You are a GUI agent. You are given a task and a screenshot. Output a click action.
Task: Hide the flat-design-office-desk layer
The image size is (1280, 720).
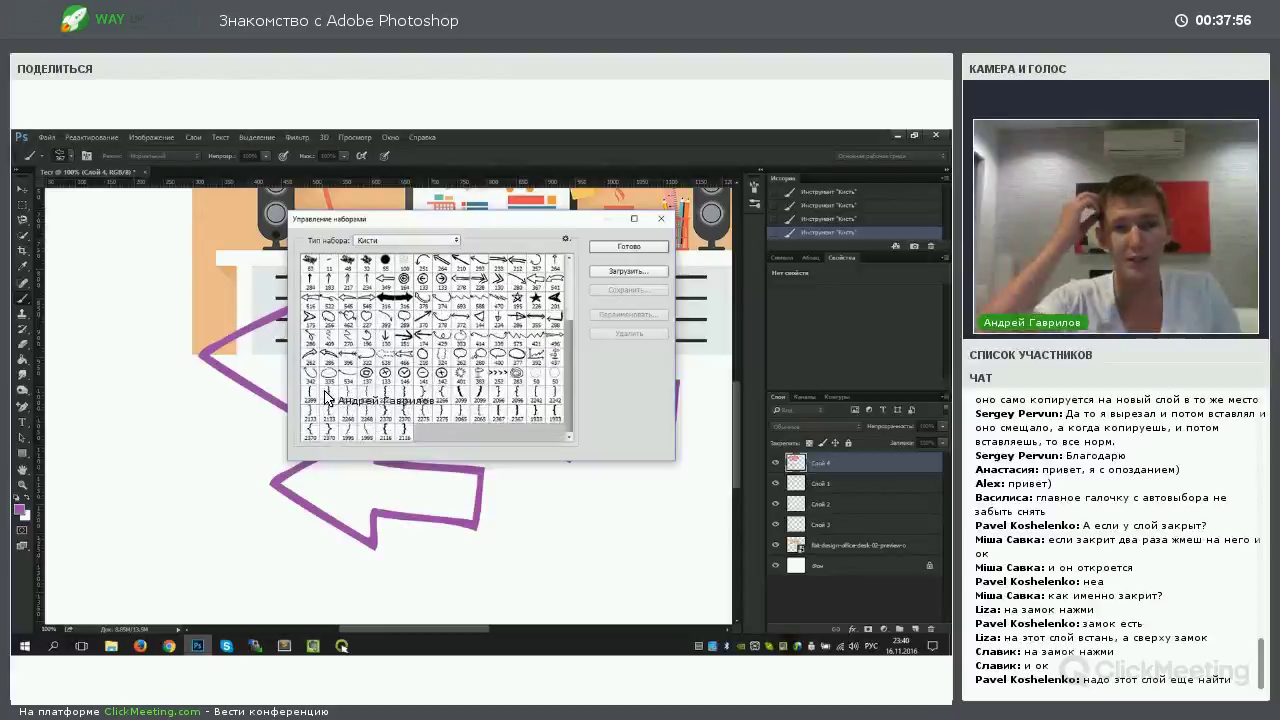point(775,545)
